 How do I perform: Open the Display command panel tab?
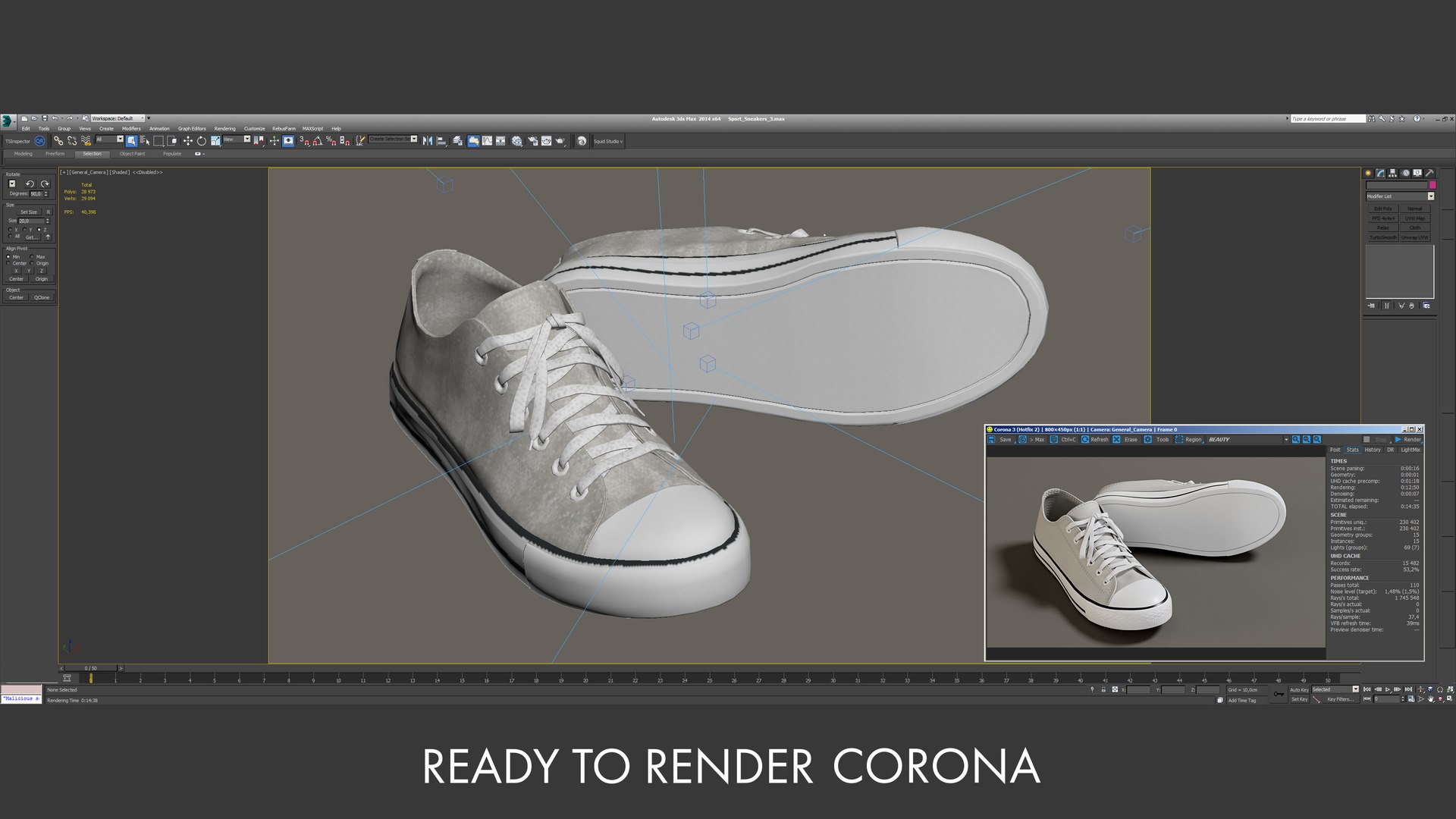click(x=1417, y=173)
